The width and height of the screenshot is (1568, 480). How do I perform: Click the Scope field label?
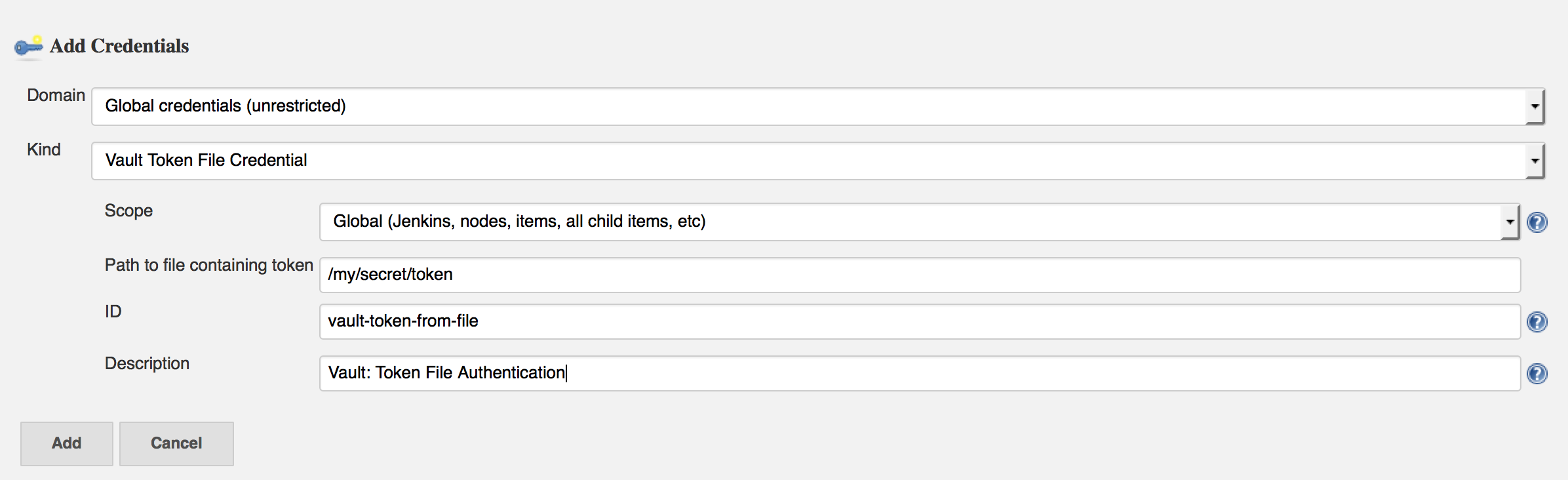(128, 211)
